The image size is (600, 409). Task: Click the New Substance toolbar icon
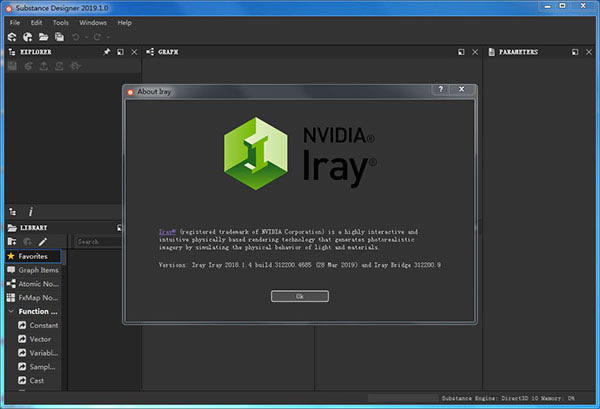[x=12, y=37]
